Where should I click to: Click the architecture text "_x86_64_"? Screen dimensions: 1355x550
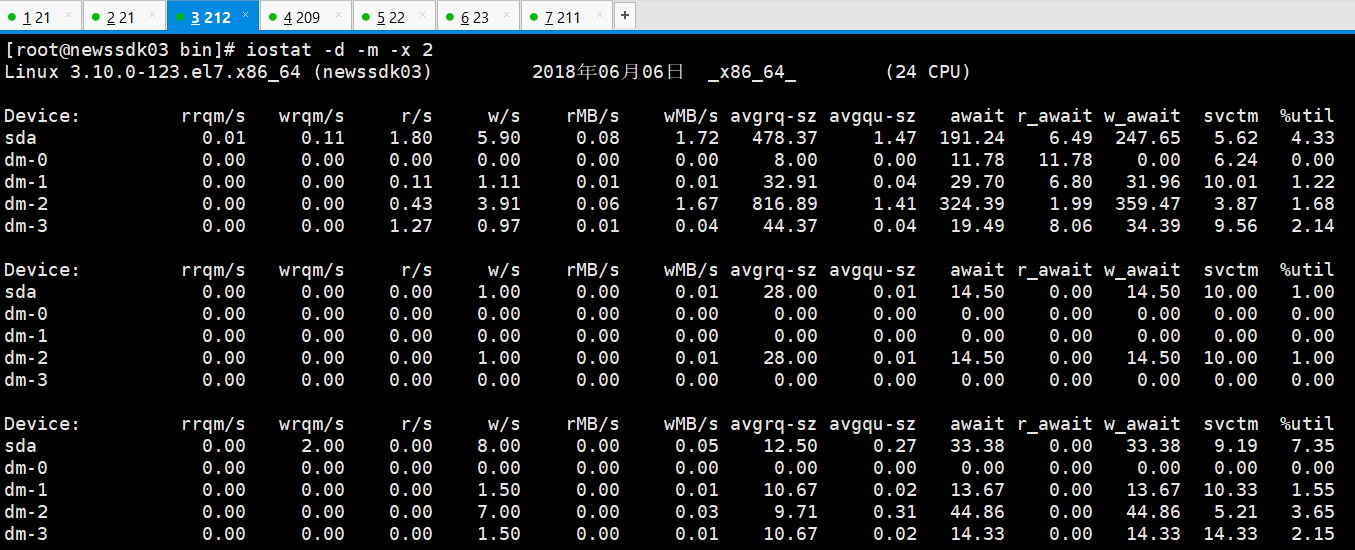[752, 72]
